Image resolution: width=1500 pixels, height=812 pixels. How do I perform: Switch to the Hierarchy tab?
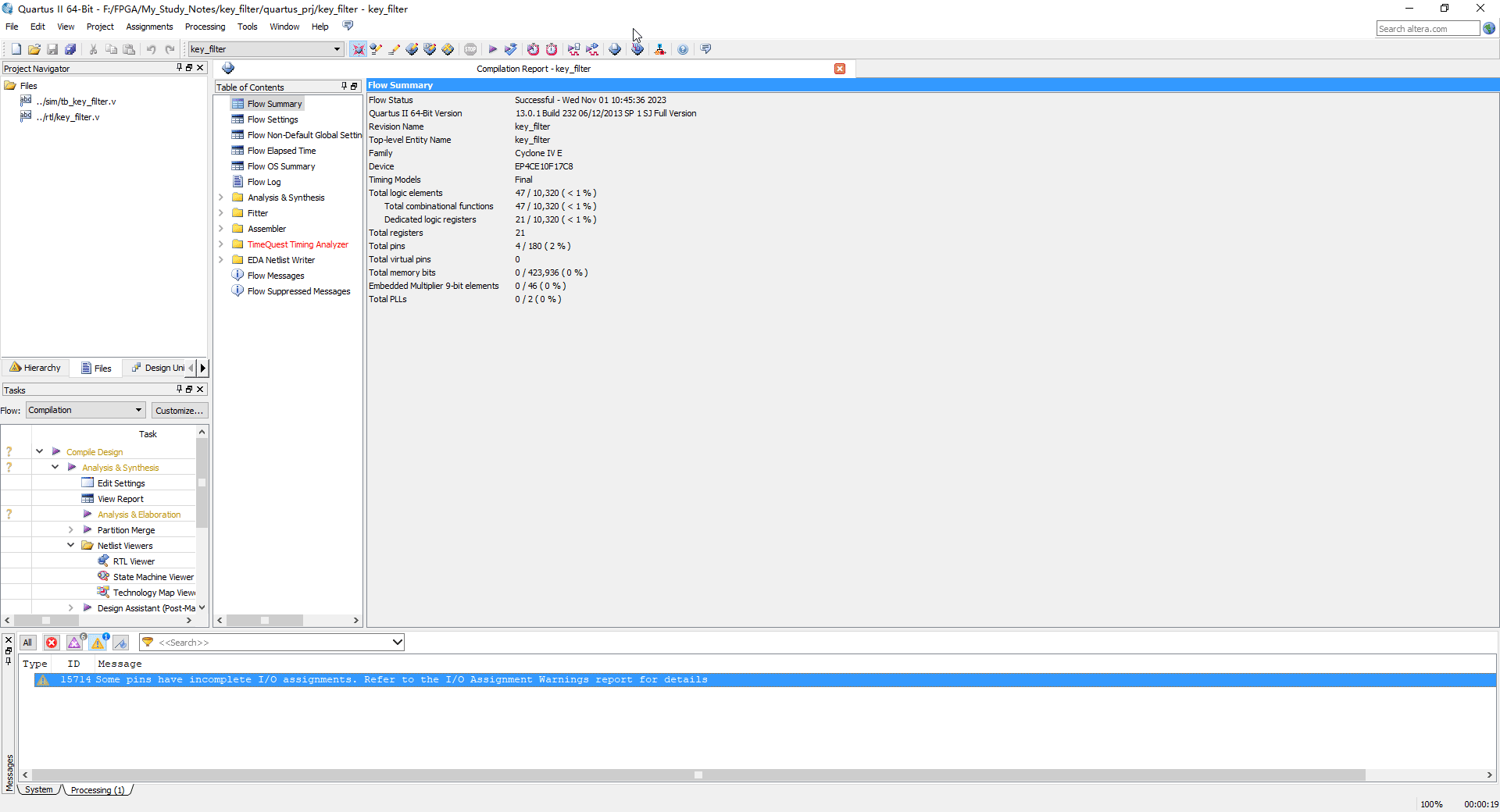click(x=35, y=368)
